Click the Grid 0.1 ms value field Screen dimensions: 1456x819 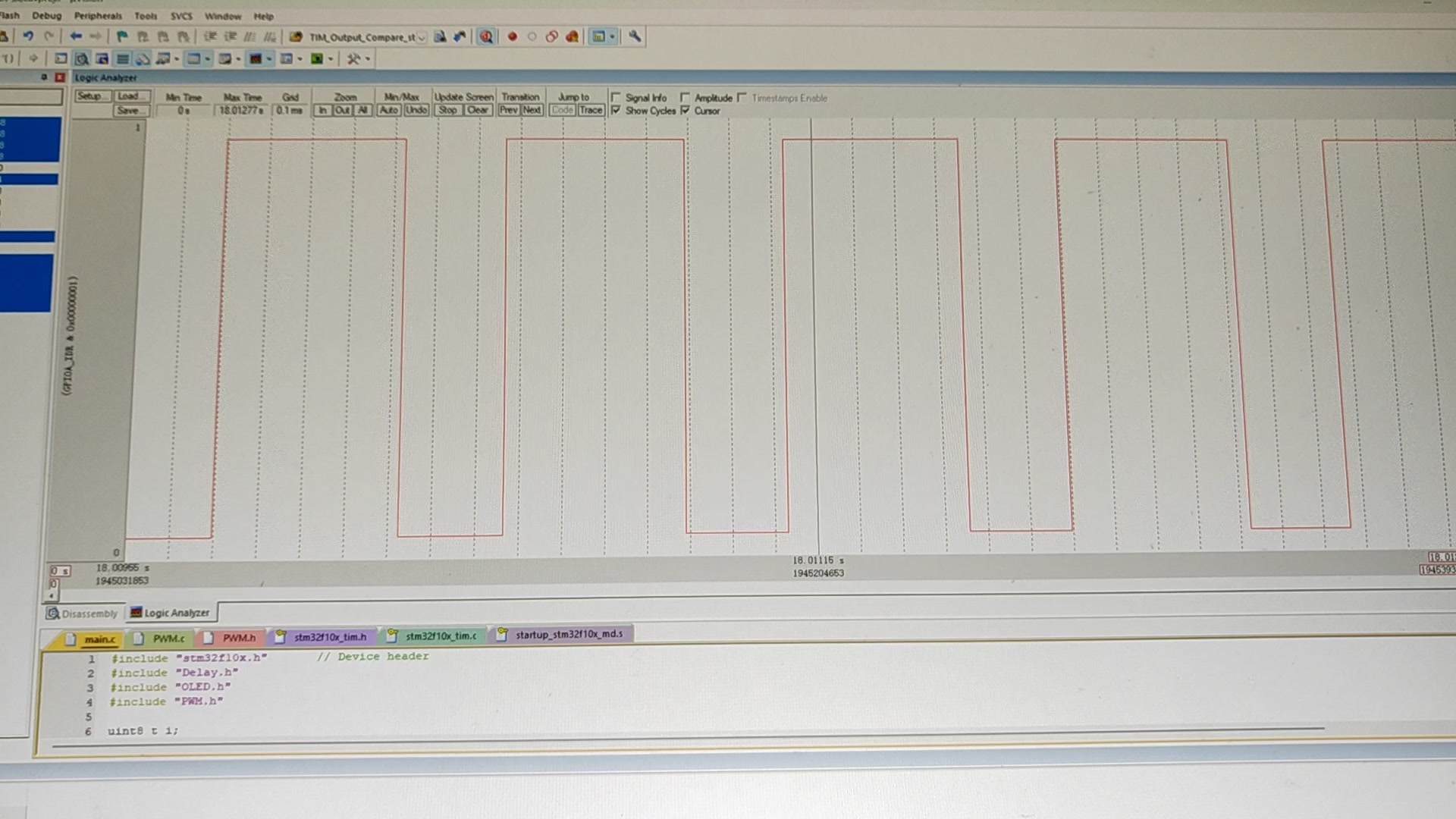[289, 111]
